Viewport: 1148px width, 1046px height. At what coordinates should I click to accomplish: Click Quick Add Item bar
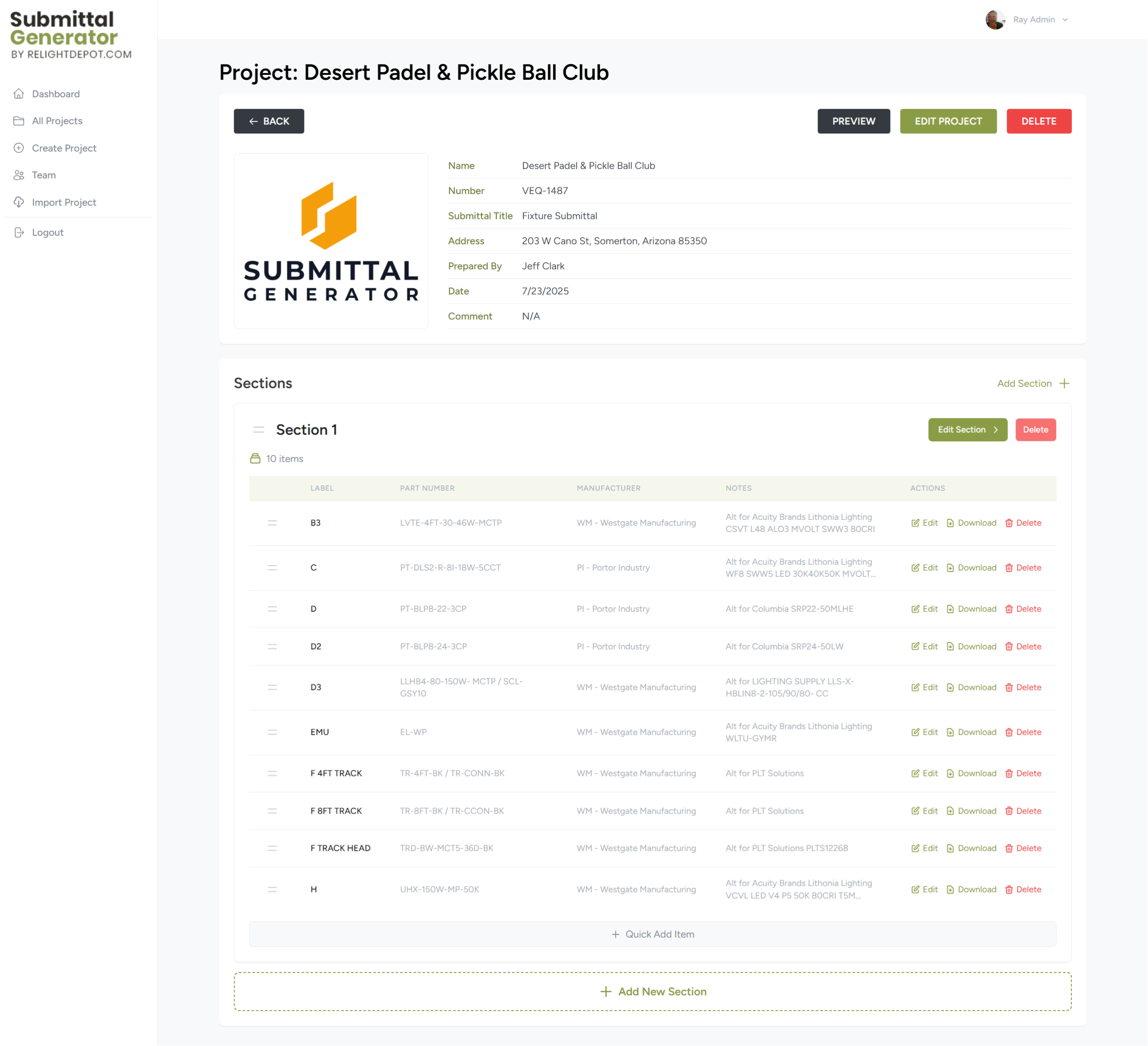652,934
